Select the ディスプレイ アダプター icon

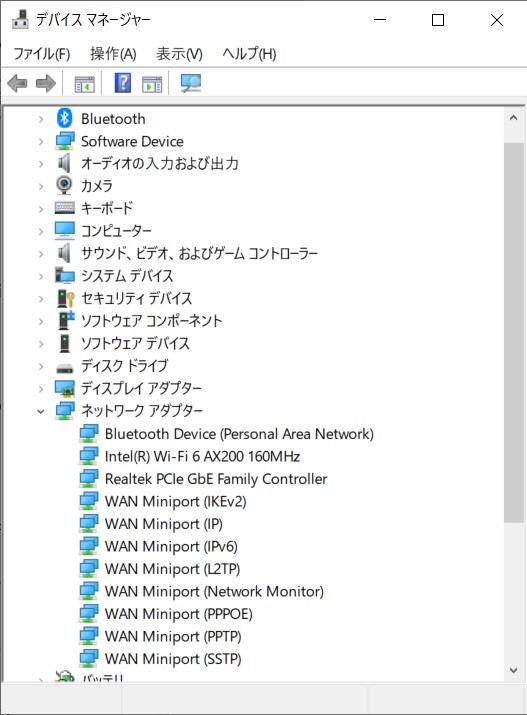tap(64, 388)
